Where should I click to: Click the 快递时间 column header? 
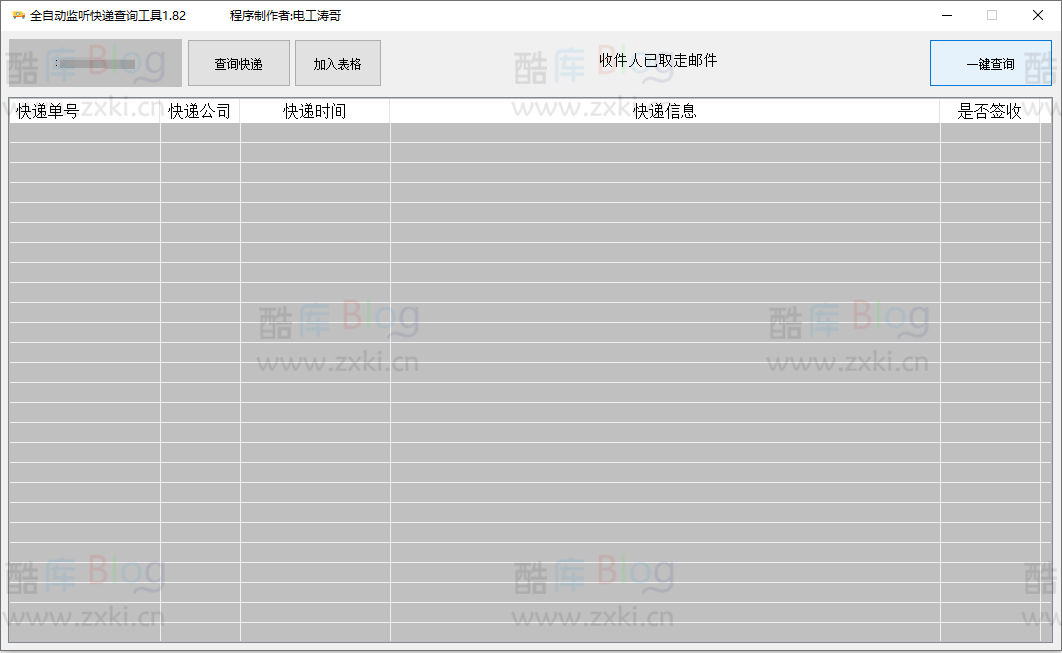(x=314, y=110)
